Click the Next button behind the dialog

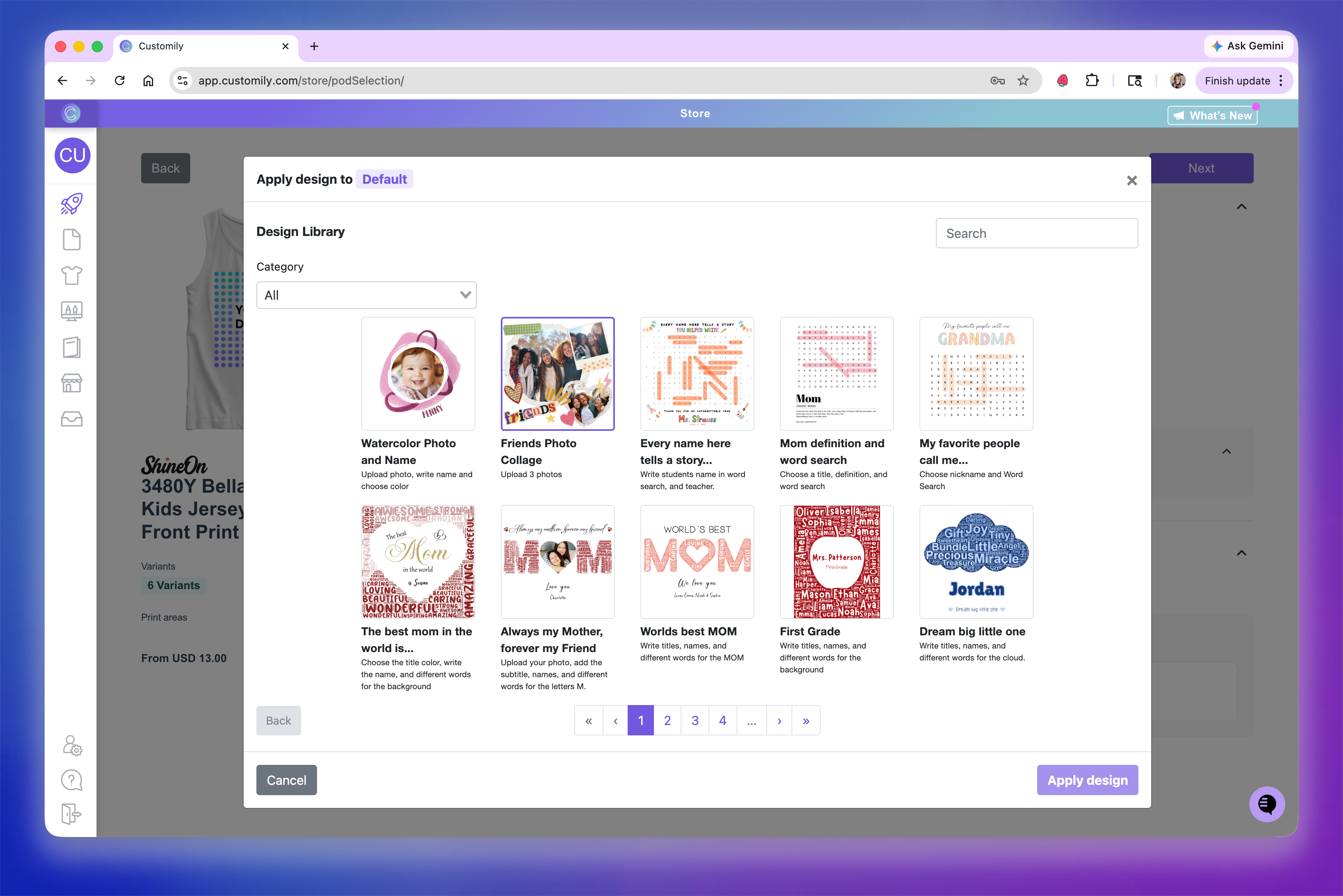(x=1201, y=168)
